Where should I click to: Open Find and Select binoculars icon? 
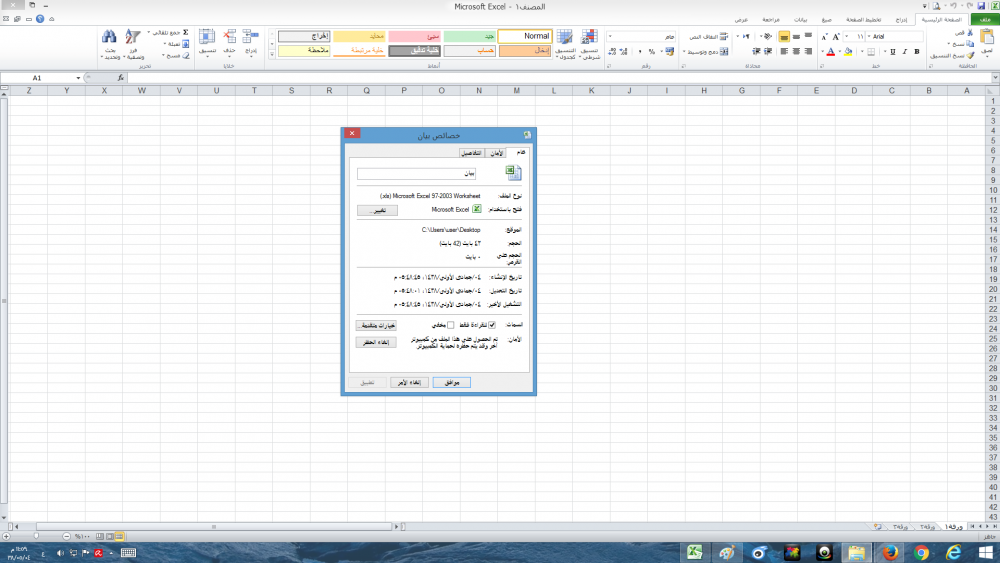tap(110, 36)
